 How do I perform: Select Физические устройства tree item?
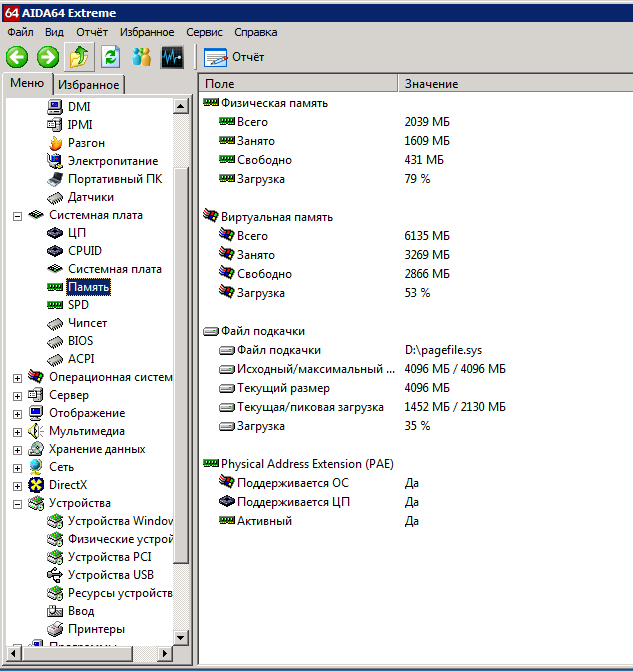pyautogui.click(x=120, y=539)
